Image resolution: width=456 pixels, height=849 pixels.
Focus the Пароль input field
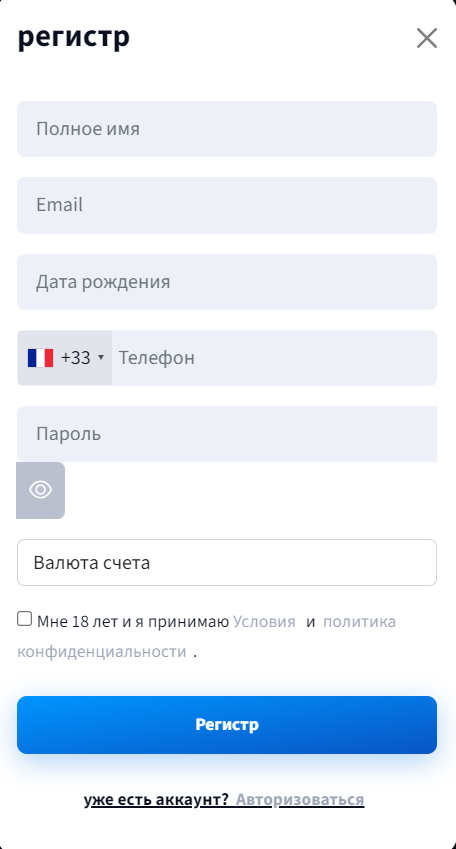(227, 434)
